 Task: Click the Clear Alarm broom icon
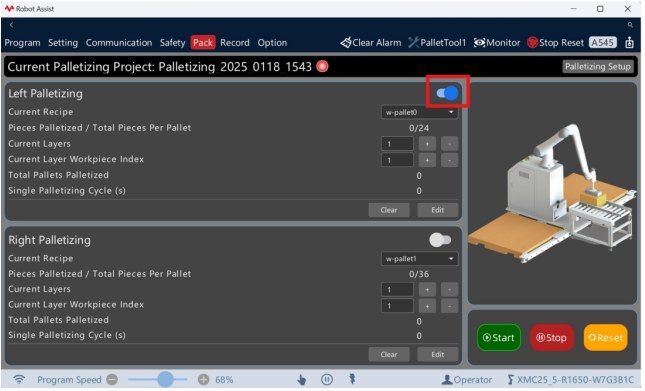point(347,43)
